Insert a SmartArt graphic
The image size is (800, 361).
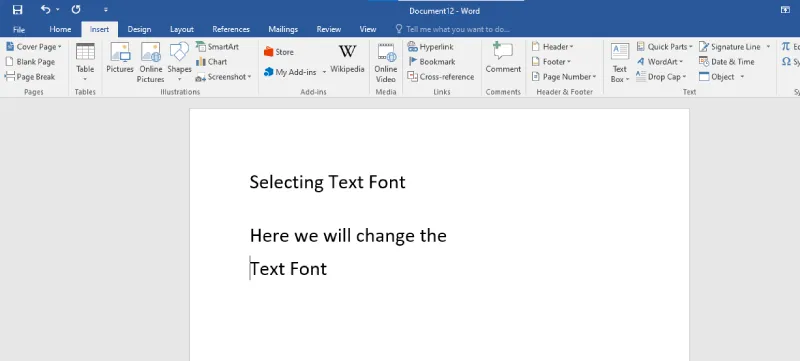pos(217,46)
